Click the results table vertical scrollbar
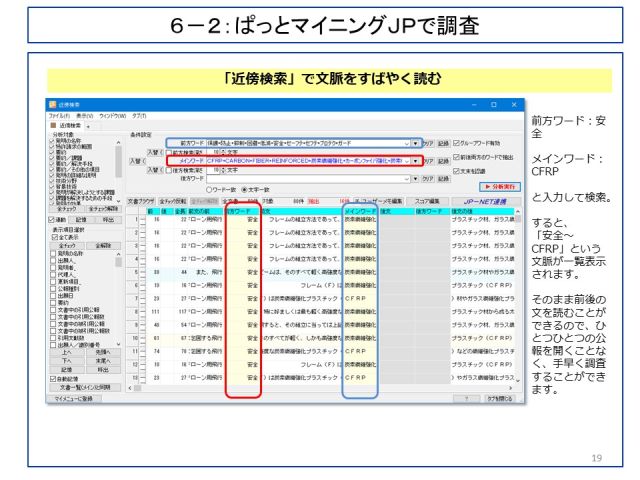Screen dimensions: 640x480 518,296
